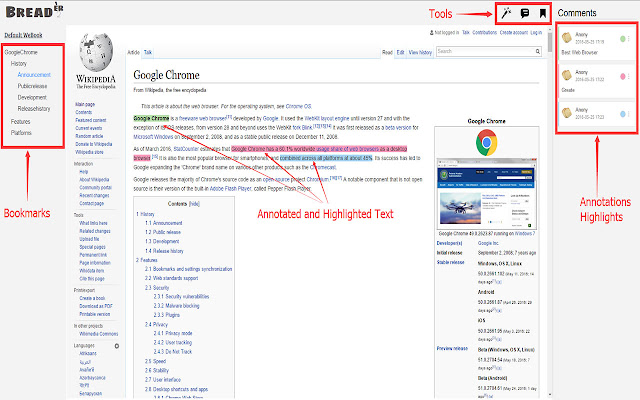The width and height of the screenshot is (640, 400).
Task: Click the Breader logo
Action: click(34, 11)
